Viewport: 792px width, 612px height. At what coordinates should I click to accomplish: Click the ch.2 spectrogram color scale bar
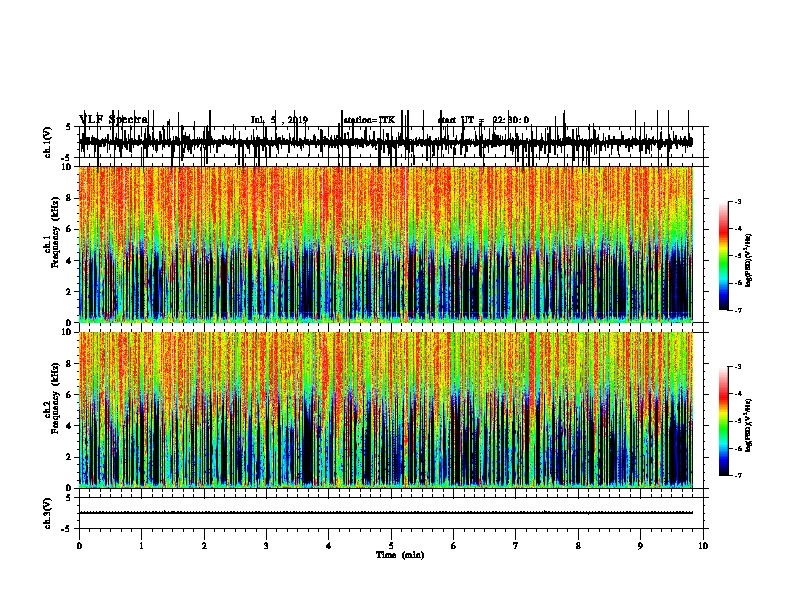724,421
